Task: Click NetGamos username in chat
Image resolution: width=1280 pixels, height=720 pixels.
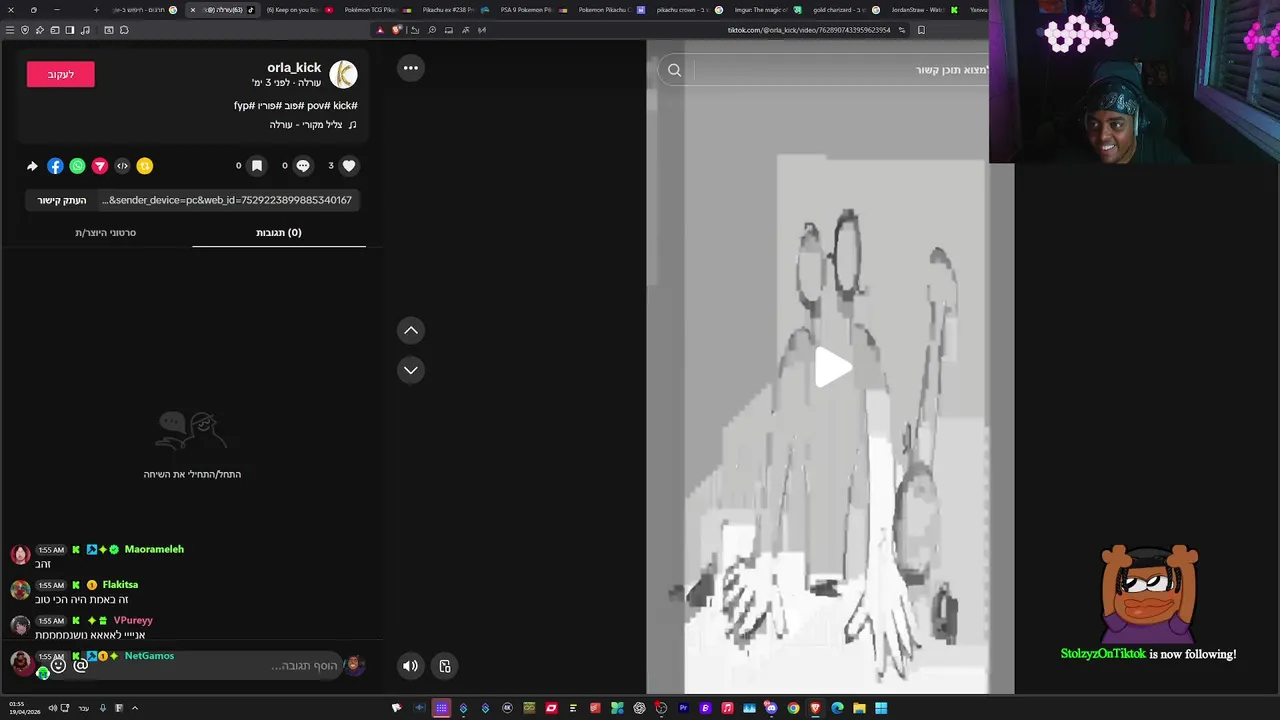Action: coord(149,656)
